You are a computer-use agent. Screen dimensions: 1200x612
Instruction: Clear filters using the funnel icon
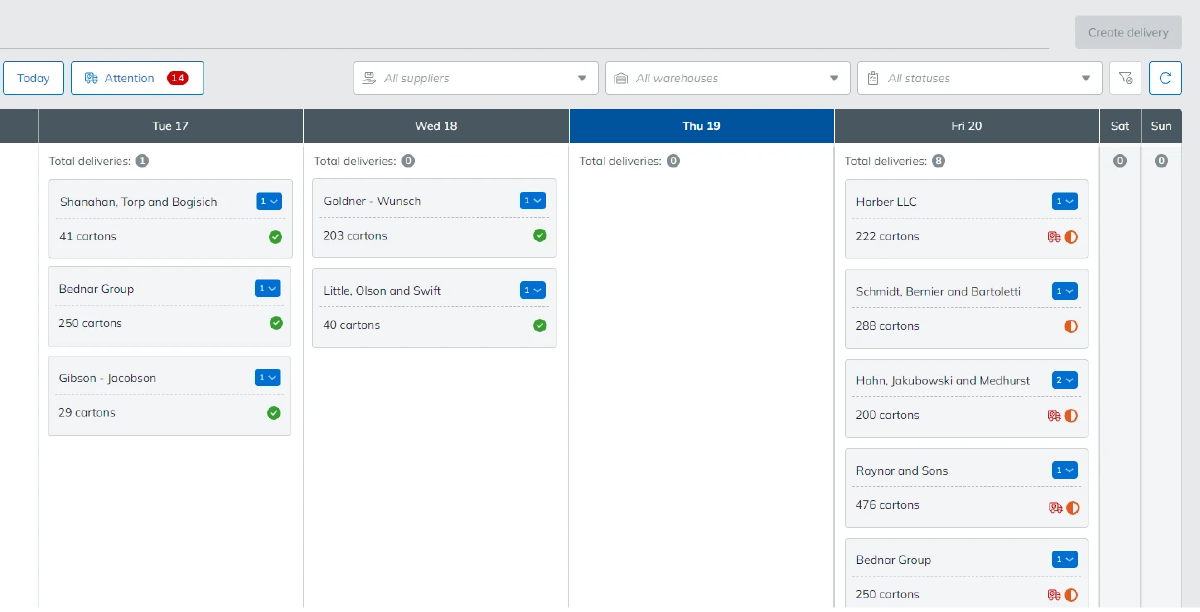1125,78
